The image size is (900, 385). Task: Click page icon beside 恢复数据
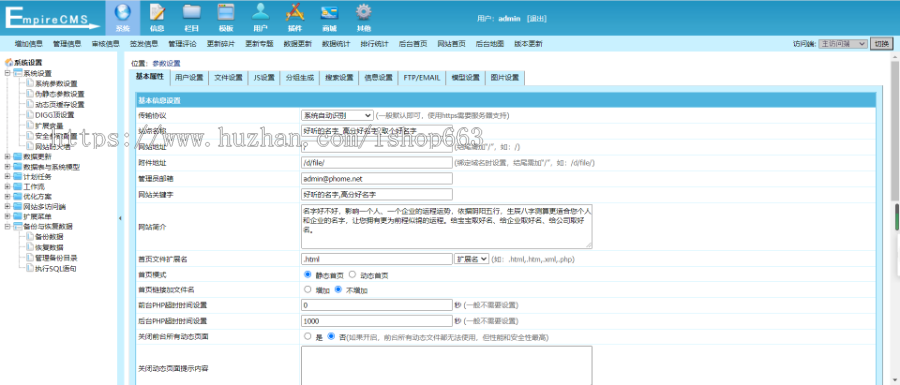tap(30, 247)
